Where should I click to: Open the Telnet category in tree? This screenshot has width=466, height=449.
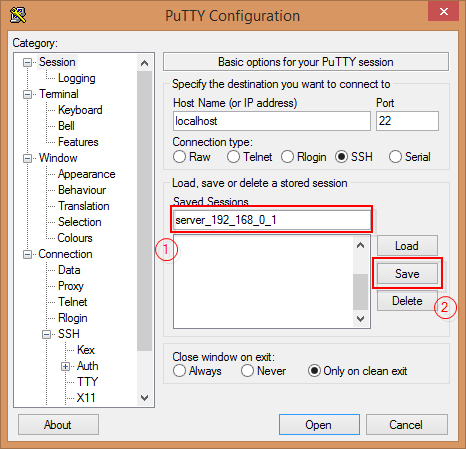coord(73,302)
